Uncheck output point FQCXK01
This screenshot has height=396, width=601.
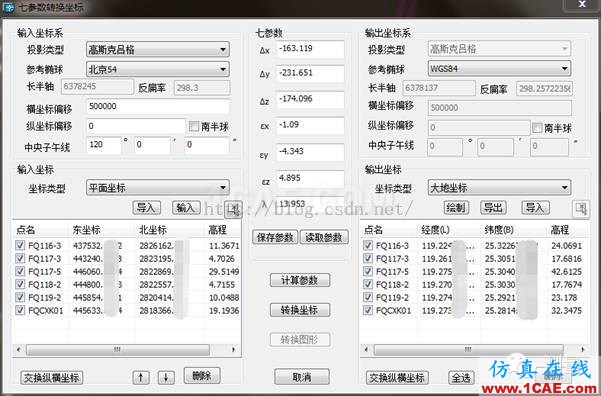coord(368,311)
